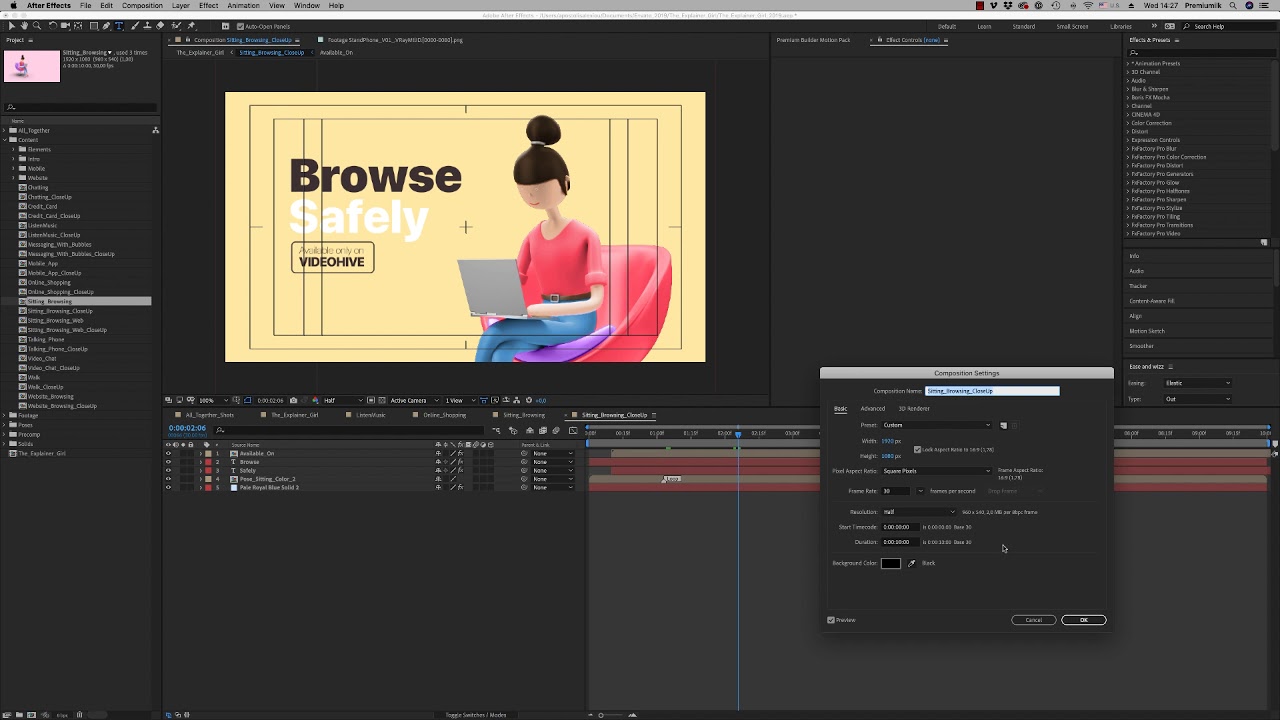Click the save preset icon beside Preset
This screenshot has height=720, width=1280.
pos(1003,425)
